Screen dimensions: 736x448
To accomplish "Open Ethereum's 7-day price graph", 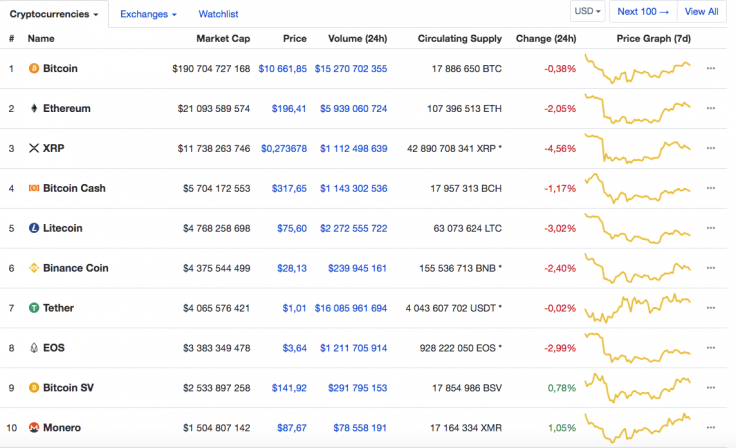I will point(637,108).
